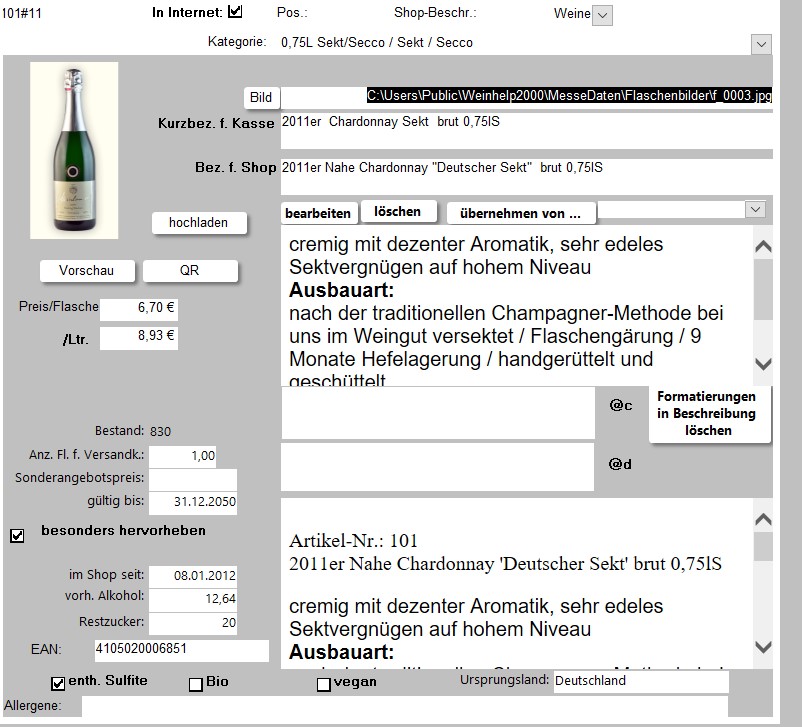The width and height of the screenshot is (802, 727).
Task: Generate a QR code with QR button
Action: pyautogui.click(x=190, y=271)
